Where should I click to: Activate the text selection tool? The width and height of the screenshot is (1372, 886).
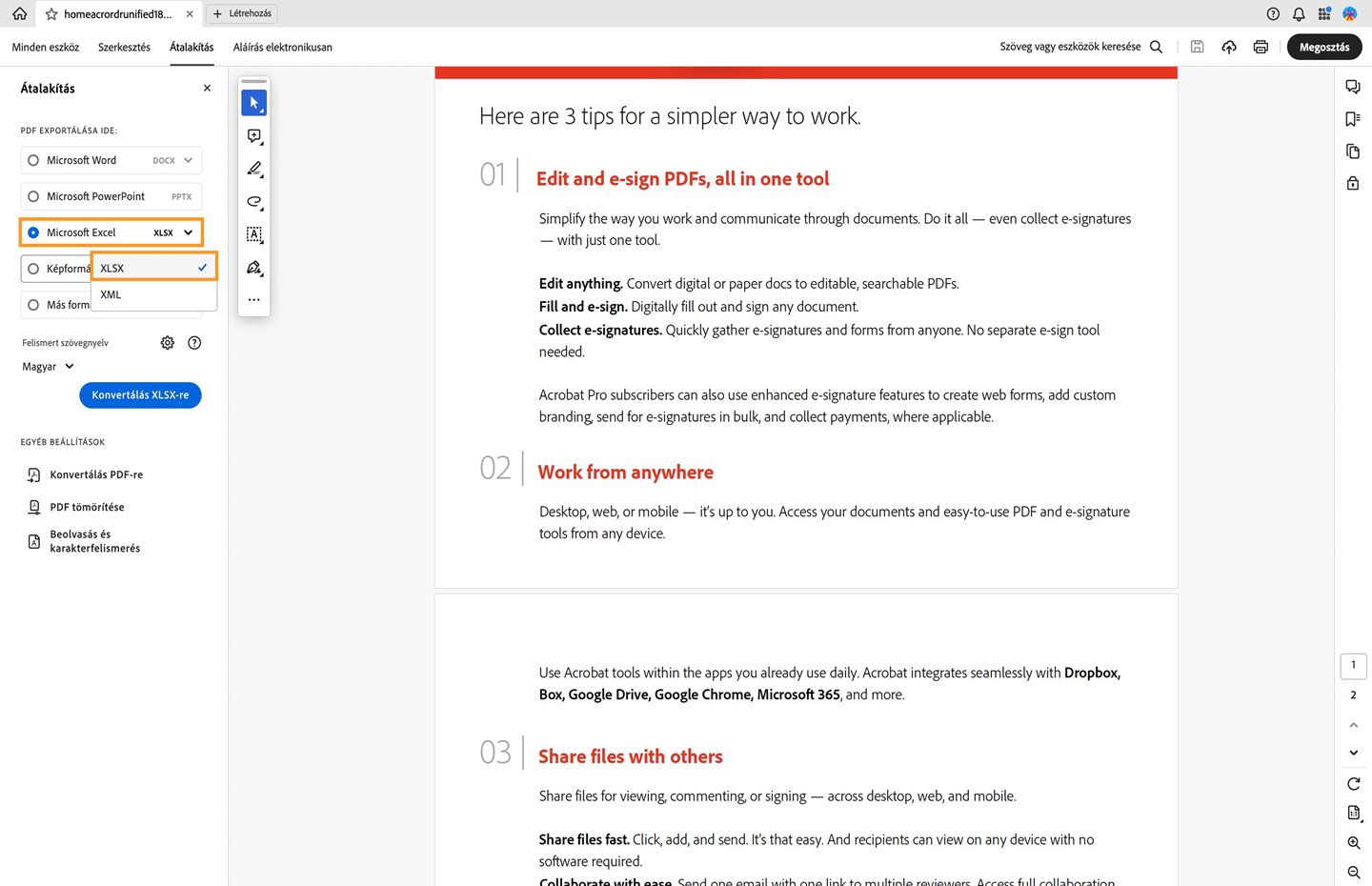point(253,234)
